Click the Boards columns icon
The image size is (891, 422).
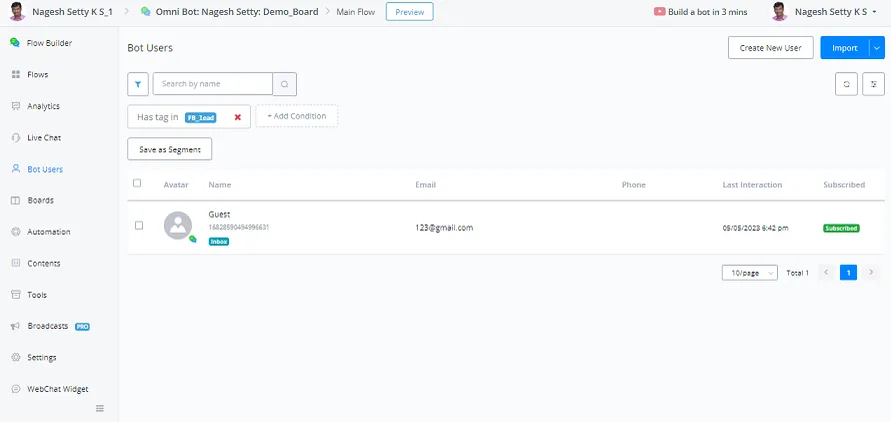(16, 200)
